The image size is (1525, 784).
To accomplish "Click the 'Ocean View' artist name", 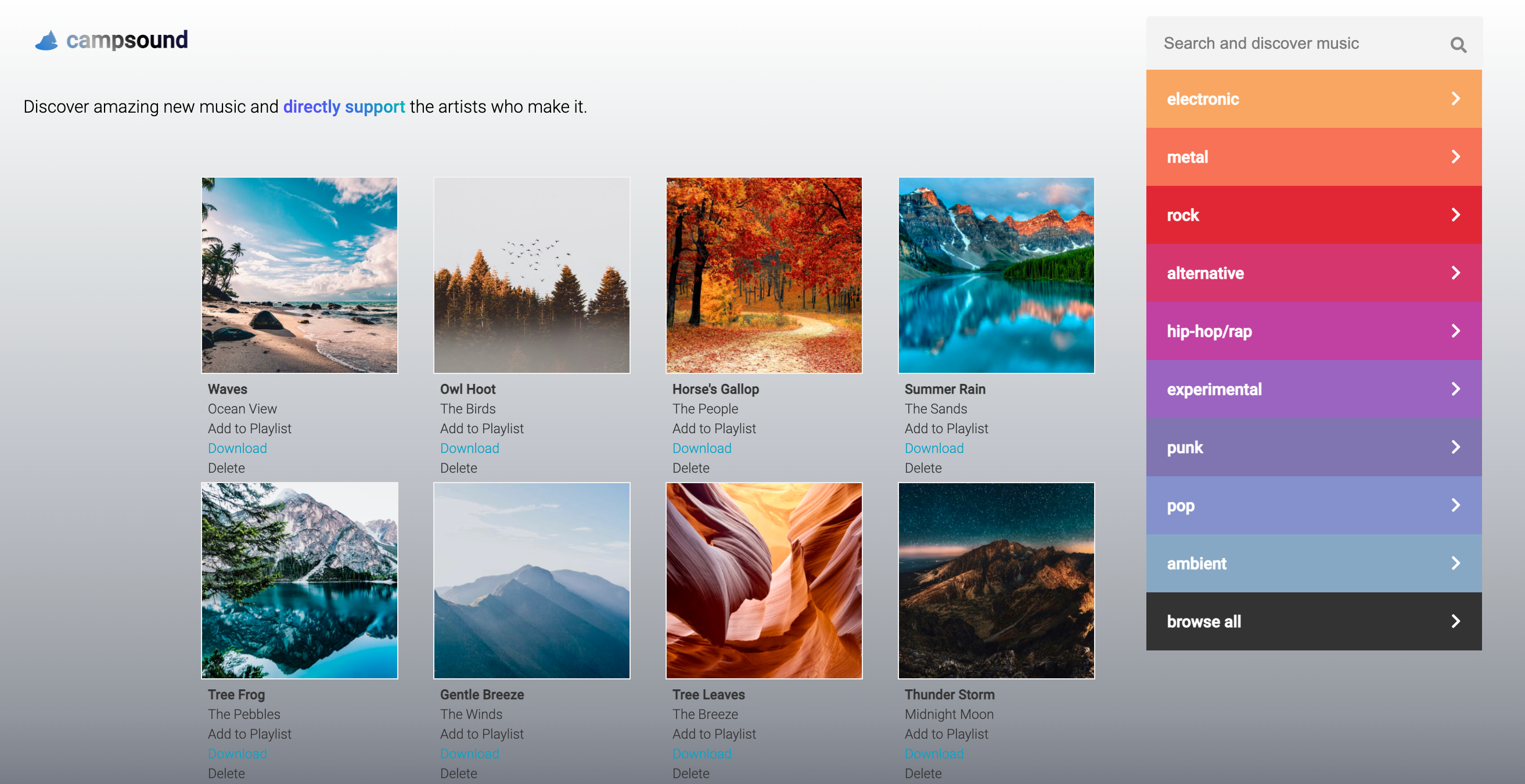I will (x=242, y=409).
